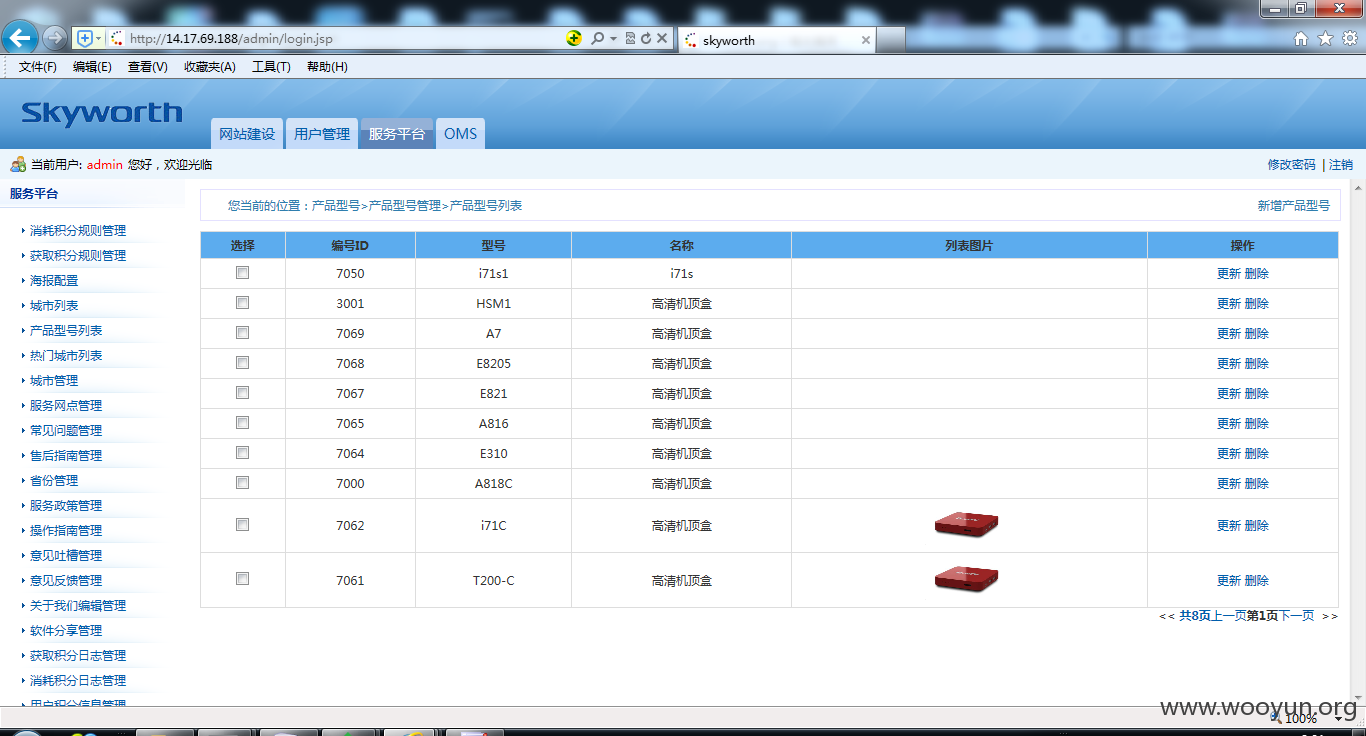Click the browser forward arrow button
The height and width of the screenshot is (736, 1366).
tap(54, 39)
